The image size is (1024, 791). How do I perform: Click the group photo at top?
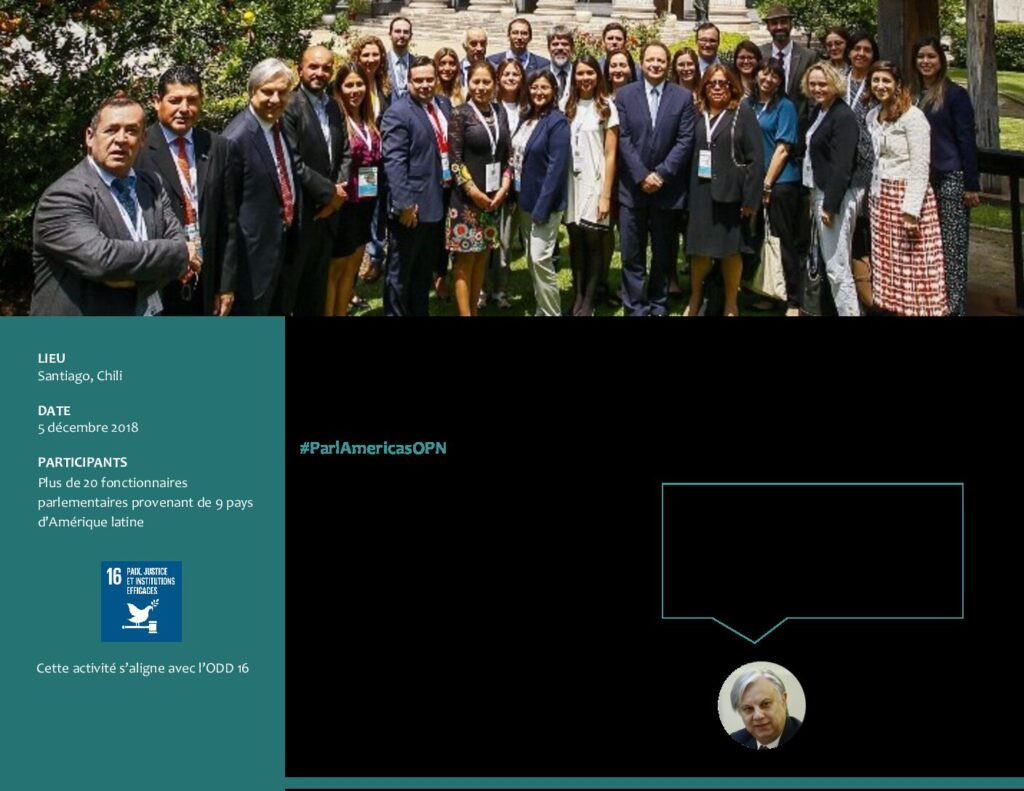512,158
